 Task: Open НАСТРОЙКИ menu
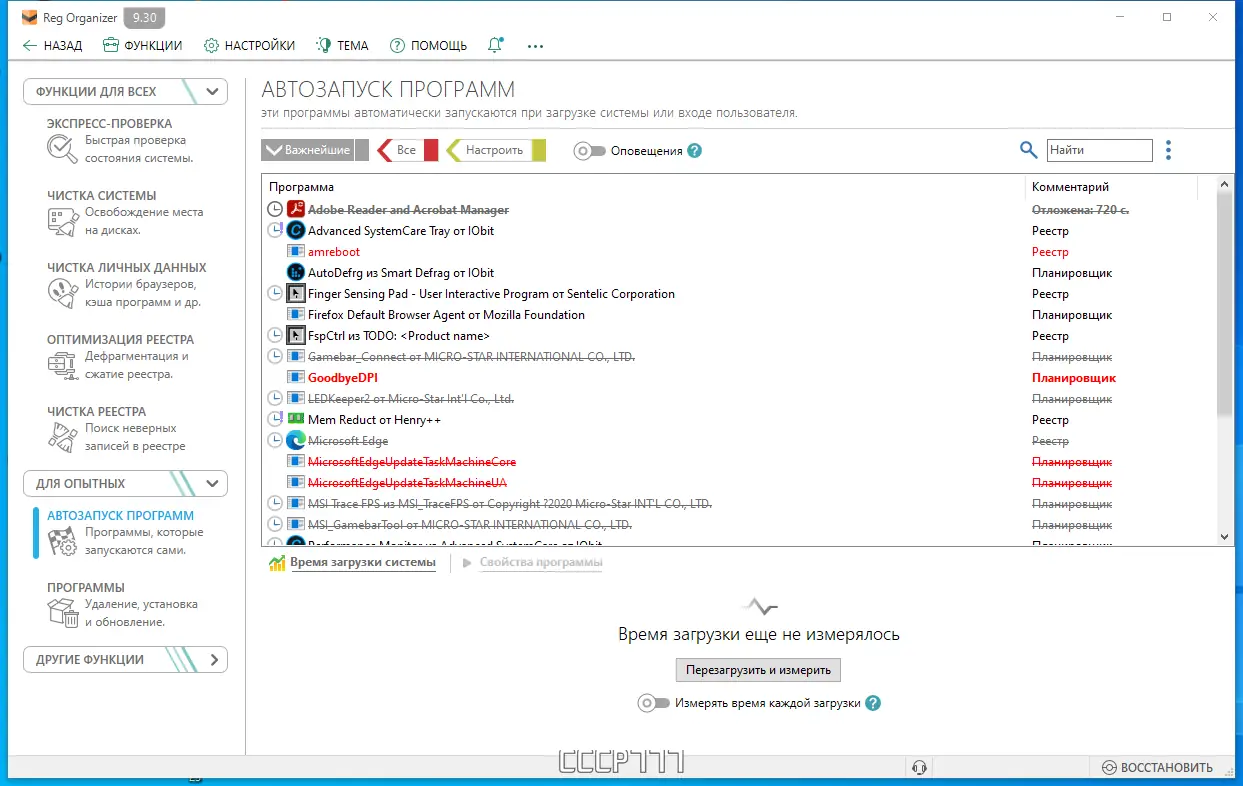click(249, 45)
